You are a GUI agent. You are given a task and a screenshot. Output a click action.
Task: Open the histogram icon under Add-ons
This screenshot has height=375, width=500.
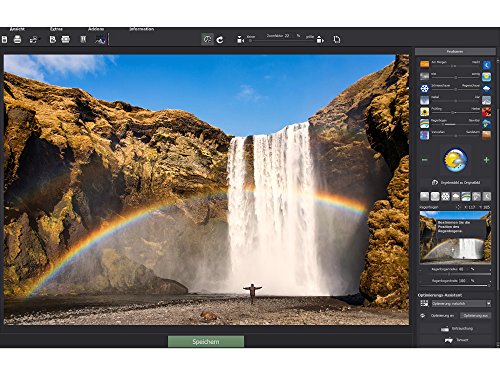(x=100, y=40)
